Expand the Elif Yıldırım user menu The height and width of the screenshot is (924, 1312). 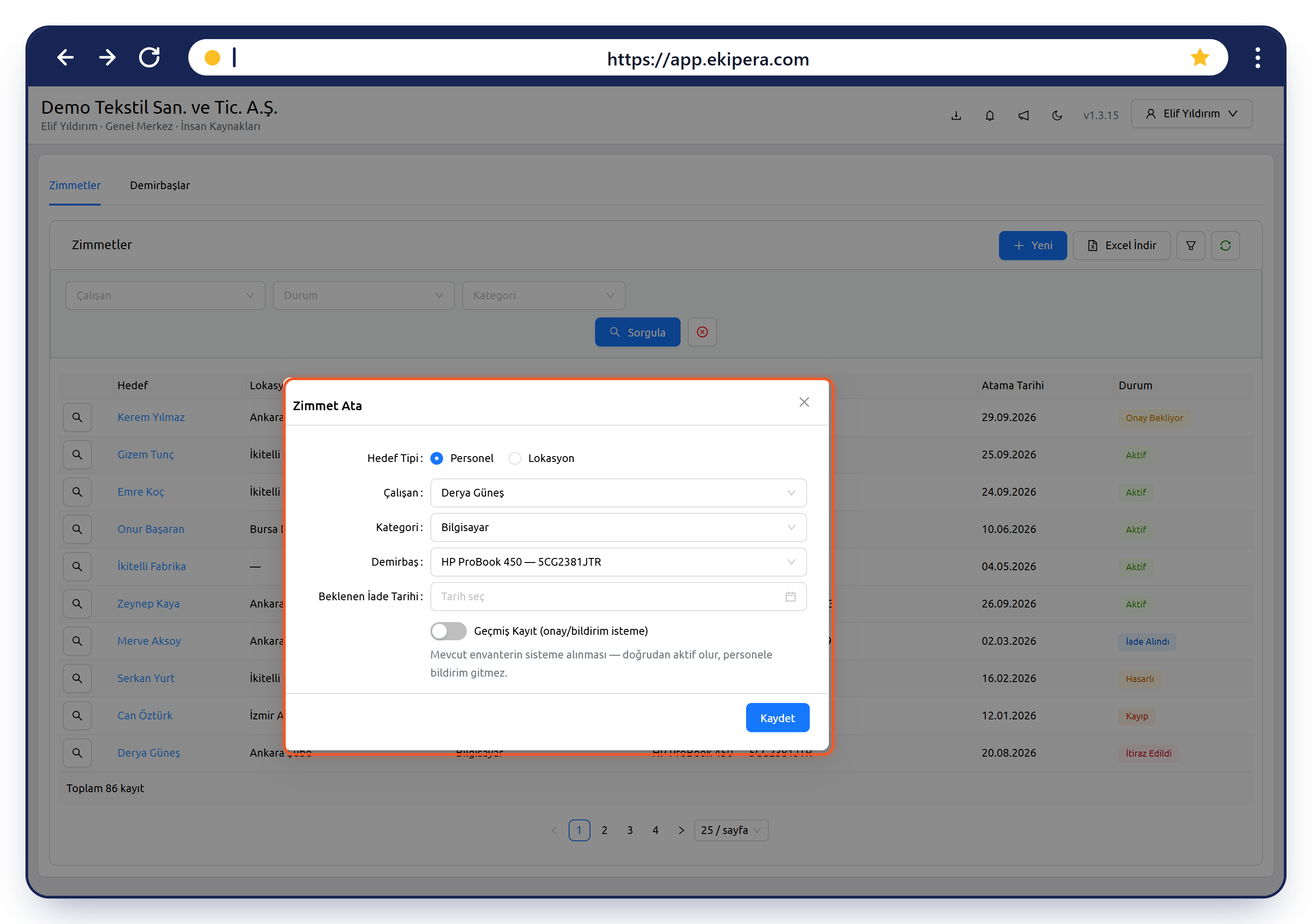pos(1191,114)
